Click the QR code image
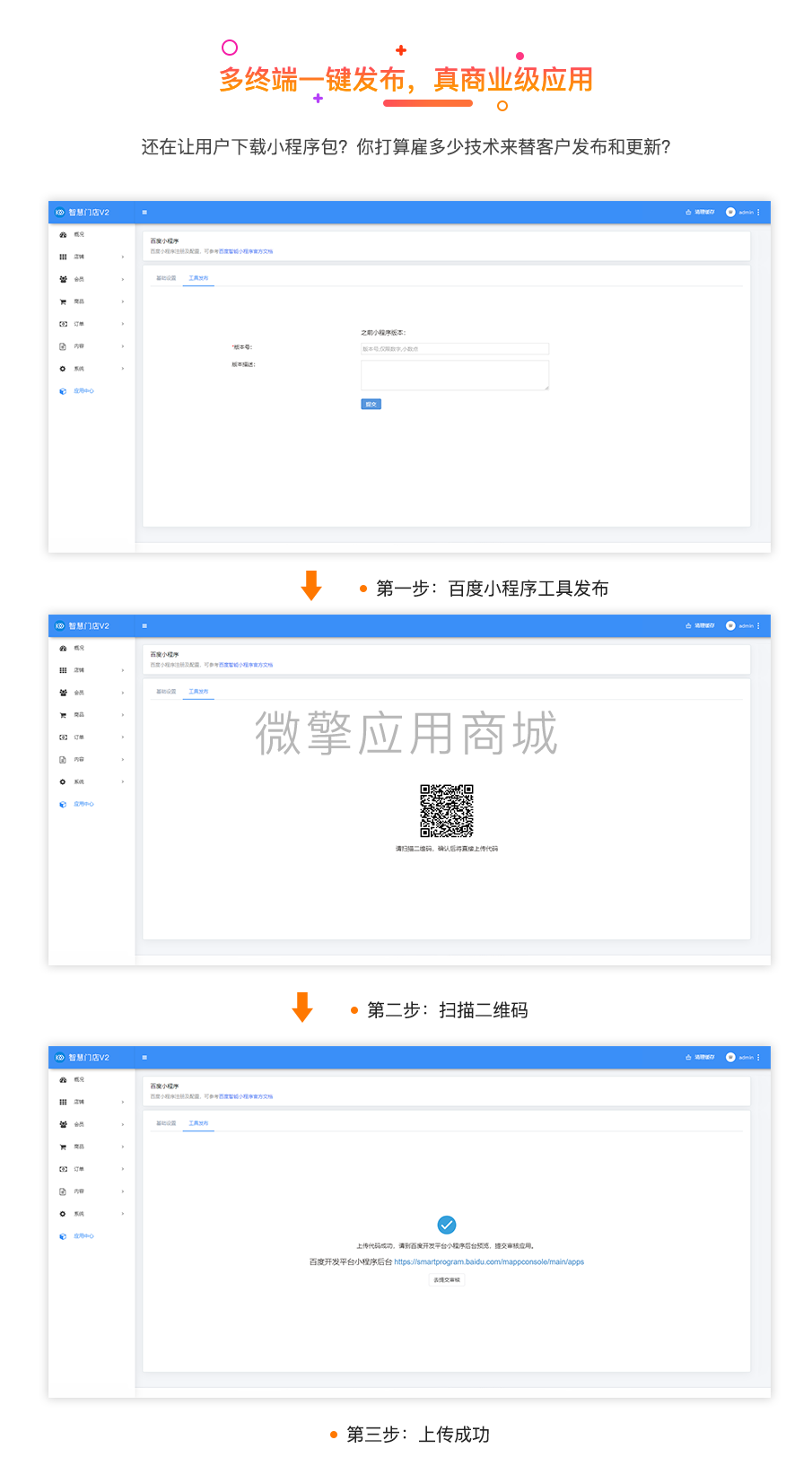 pyautogui.click(x=447, y=811)
